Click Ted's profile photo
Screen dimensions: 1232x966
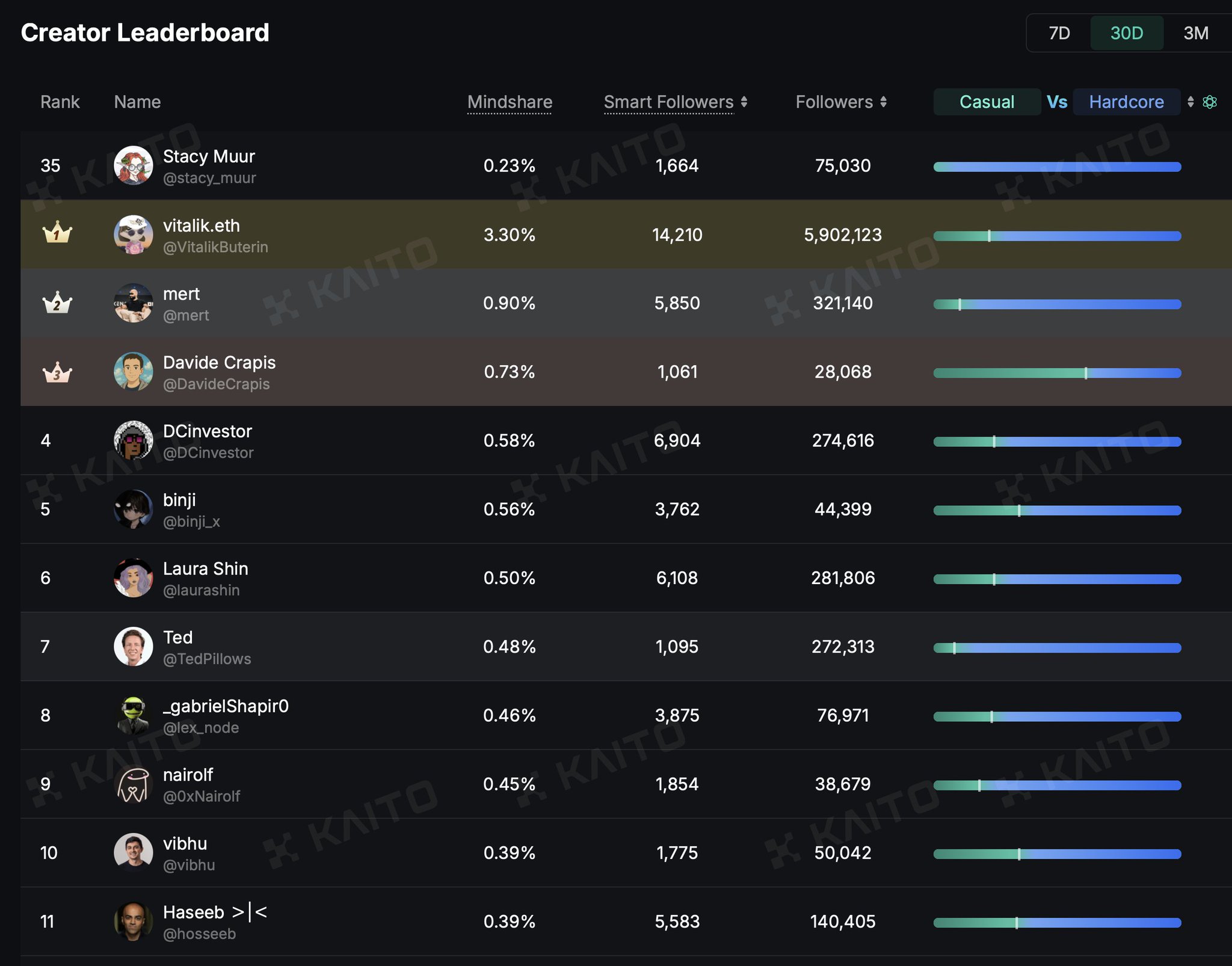click(133, 647)
